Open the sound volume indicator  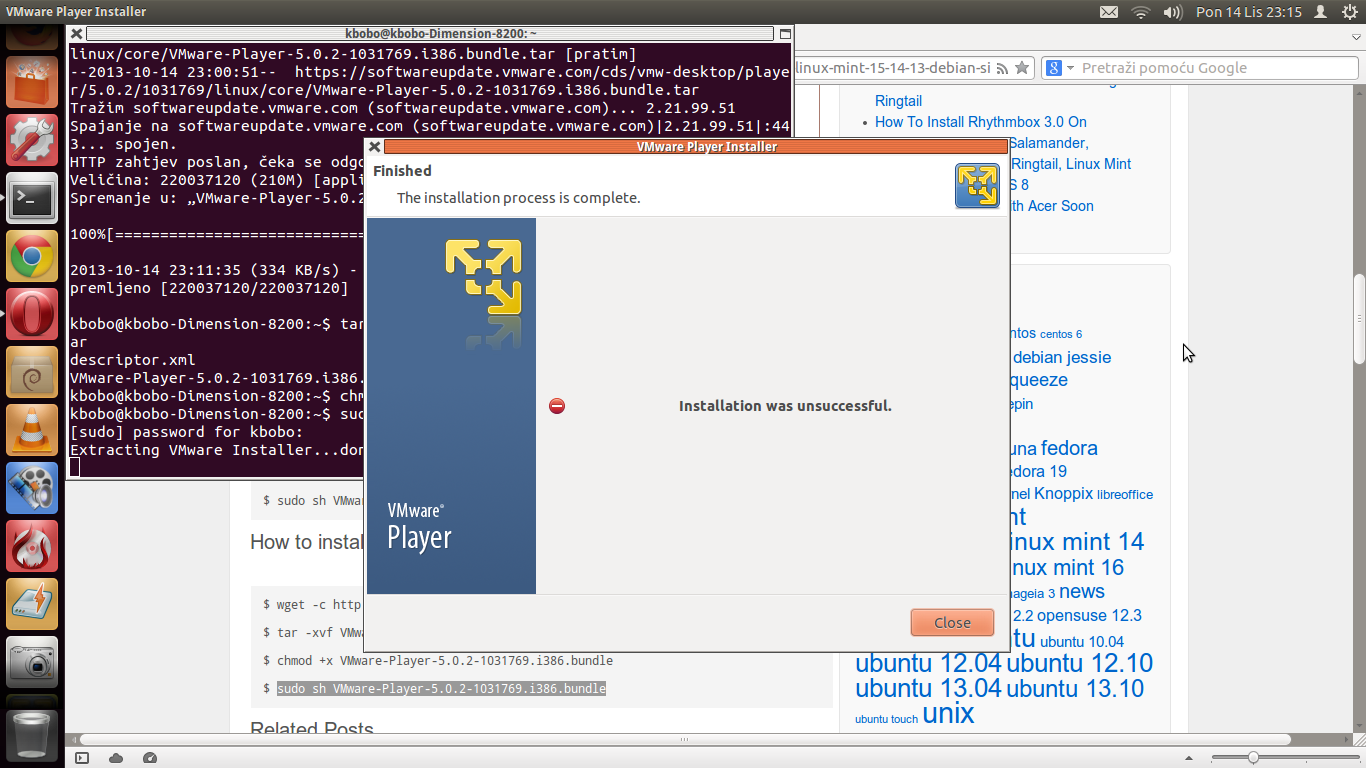[x=1173, y=12]
